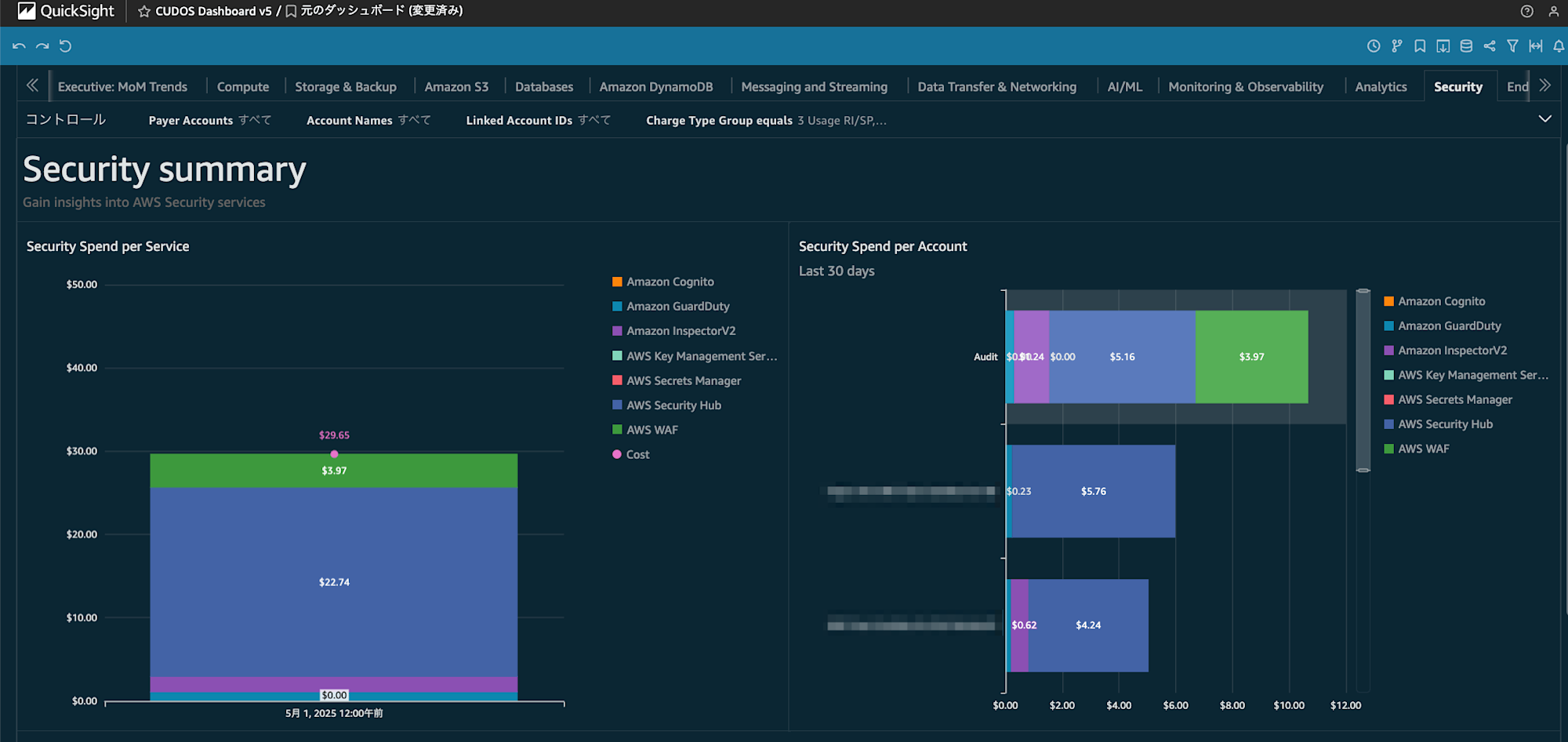This screenshot has height=742, width=1568.
Task: Click the $5.16 segment in Audit bar
Action: click(1122, 357)
